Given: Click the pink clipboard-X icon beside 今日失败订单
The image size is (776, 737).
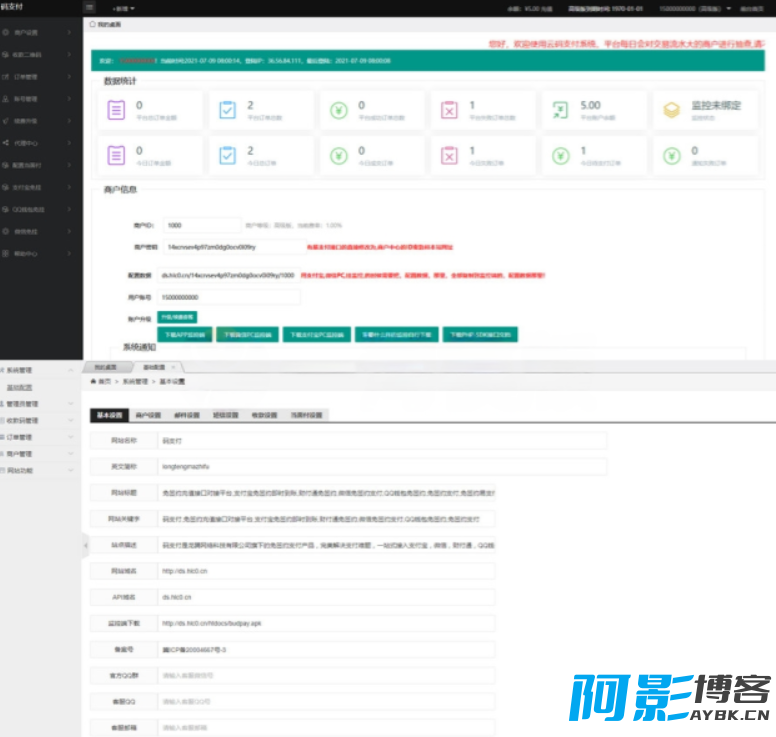Looking at the screenshot, I should point(449,155).
